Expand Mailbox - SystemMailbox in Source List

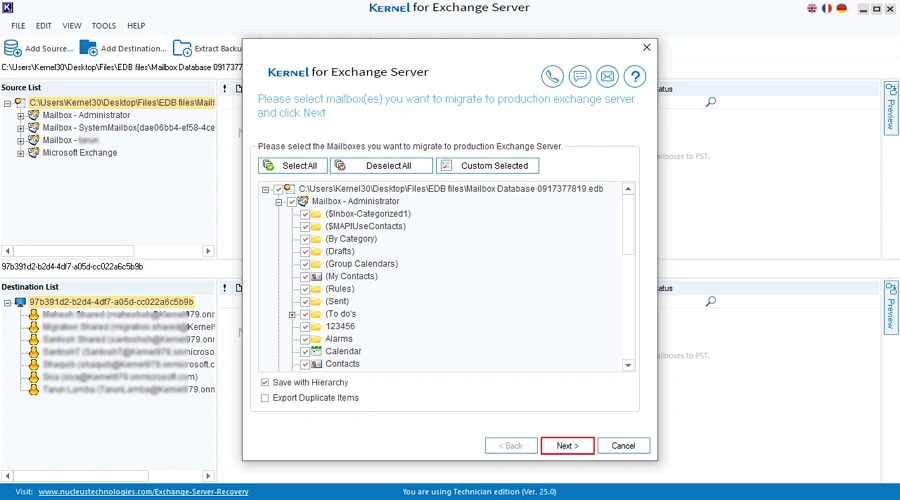[21, 128]
